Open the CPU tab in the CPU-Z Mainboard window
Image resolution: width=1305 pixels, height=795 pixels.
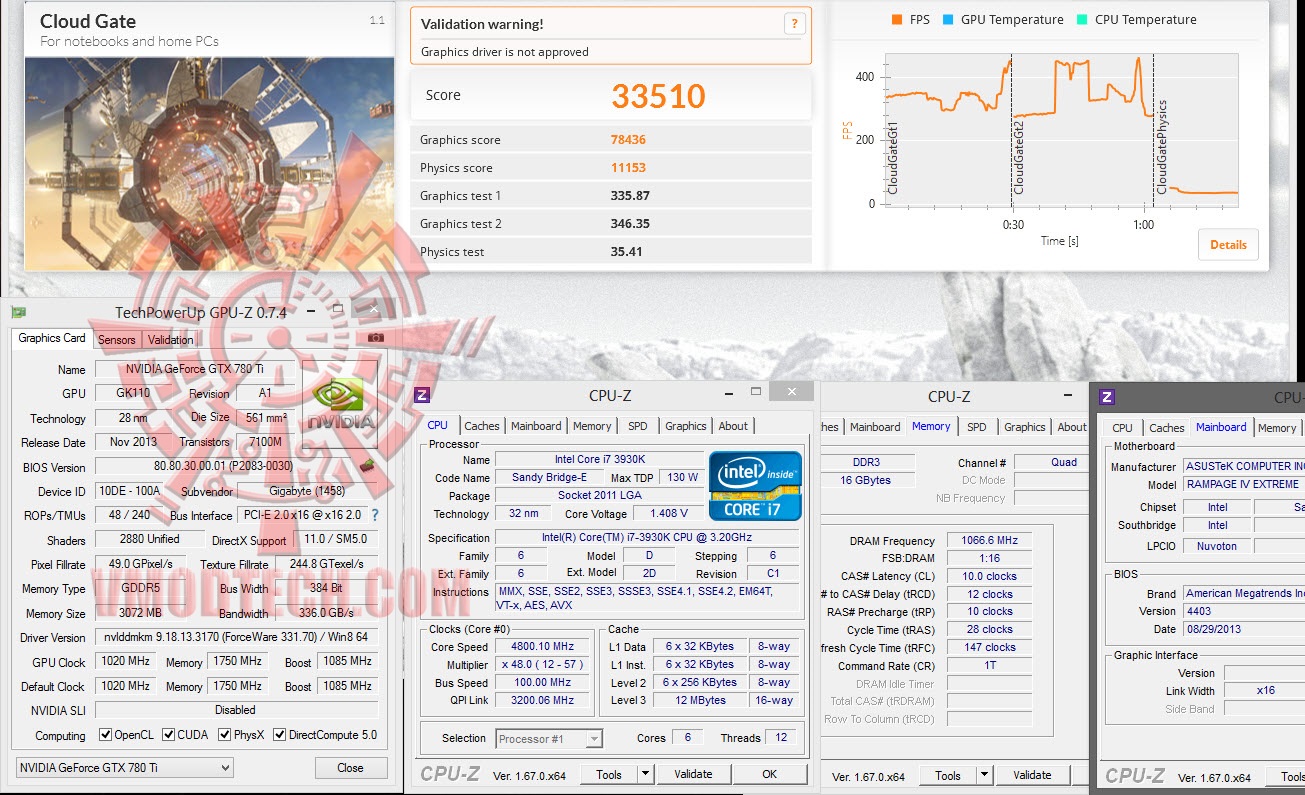[x=1123, y=428]
